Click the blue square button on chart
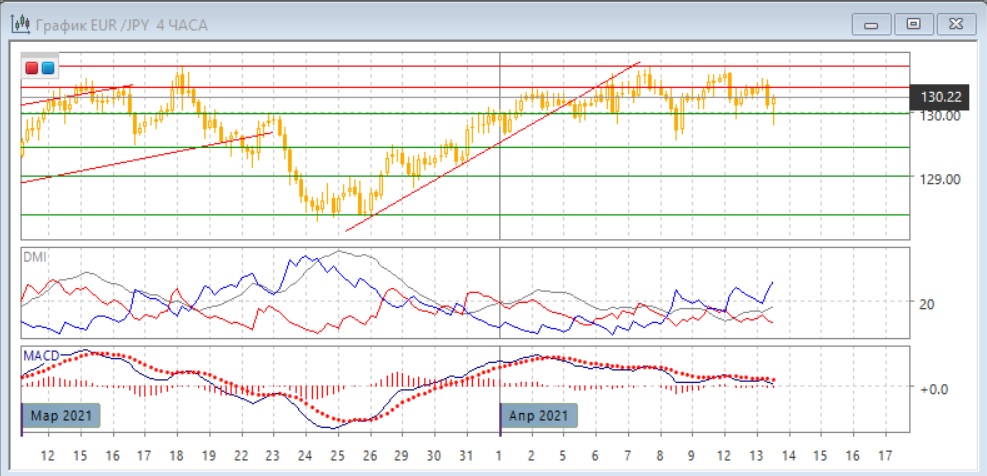 click(x=47, y=68)
